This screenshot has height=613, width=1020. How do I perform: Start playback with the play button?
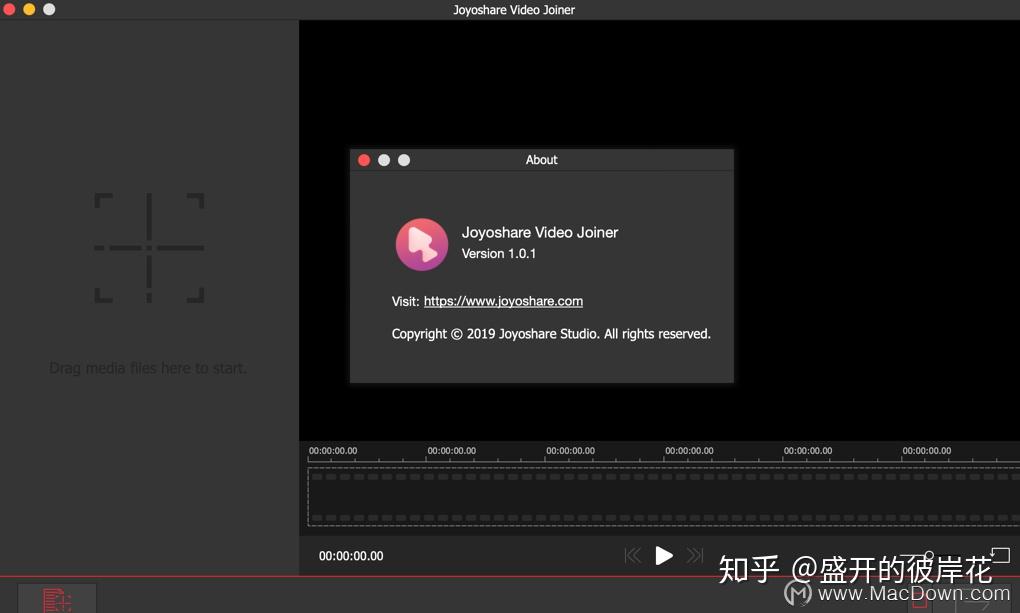(664, 556)
